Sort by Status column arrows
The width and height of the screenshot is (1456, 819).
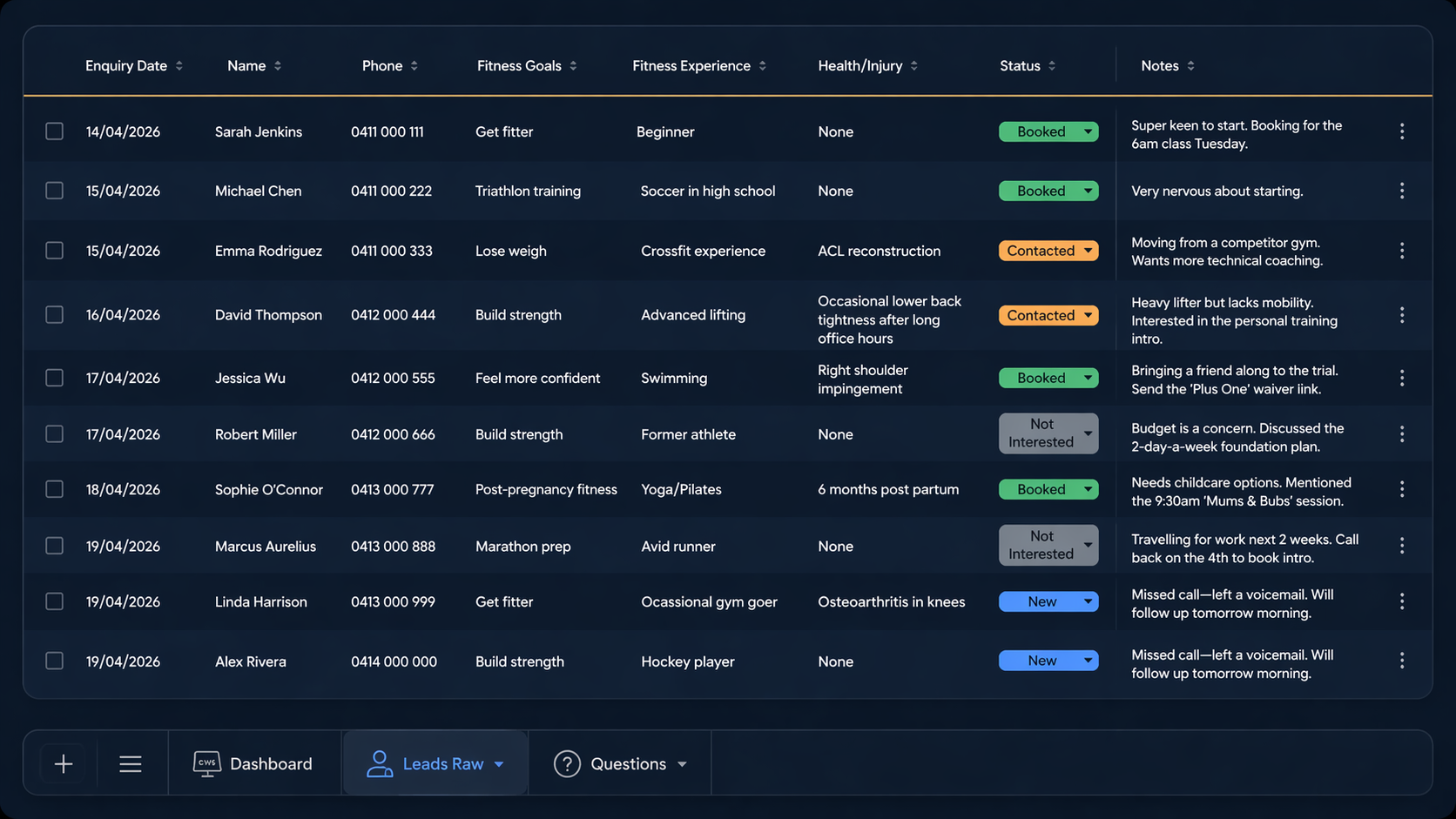coord(1052,66)
